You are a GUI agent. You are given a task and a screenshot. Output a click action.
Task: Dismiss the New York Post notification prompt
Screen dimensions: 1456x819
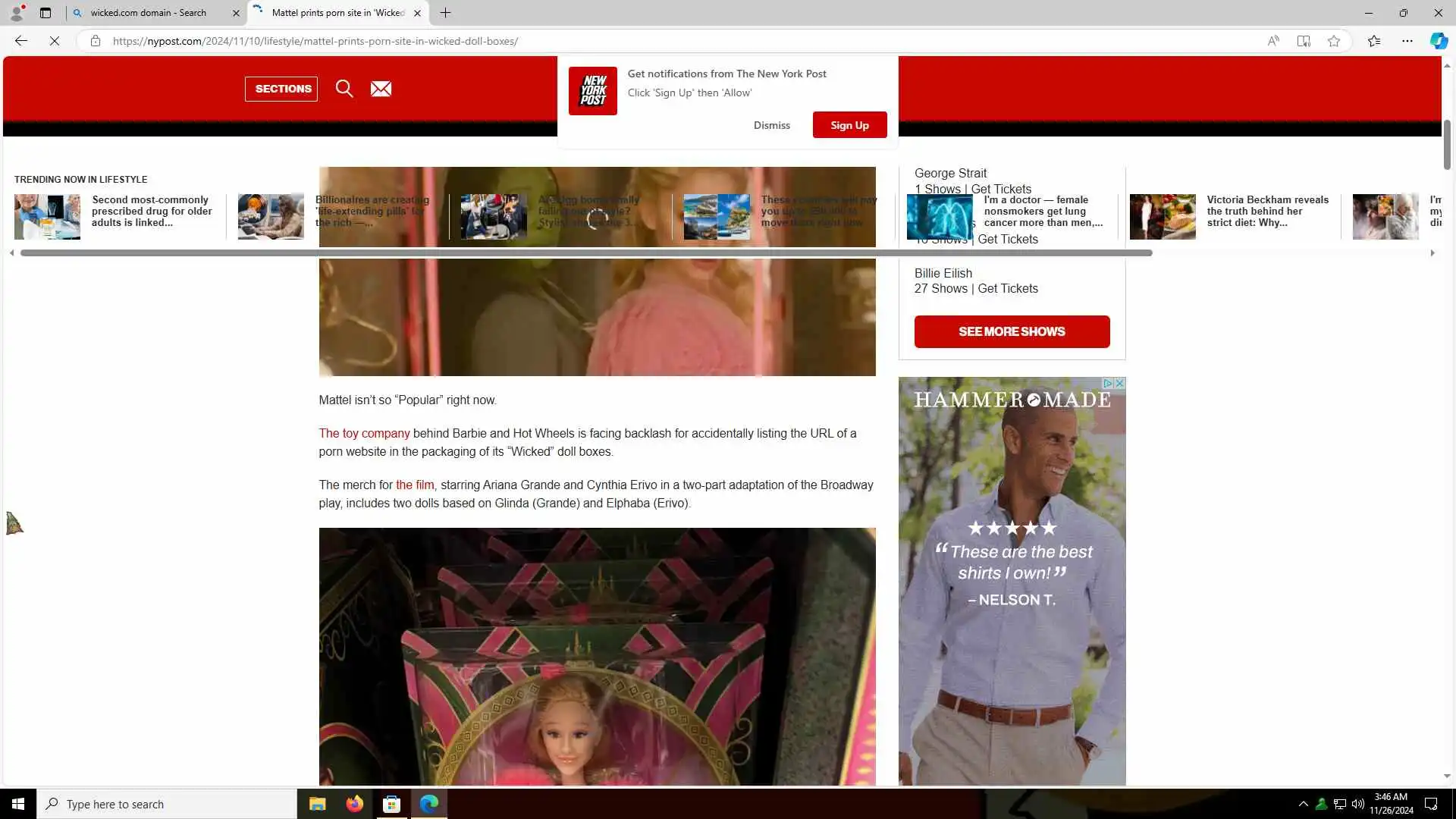coord(771,125)
